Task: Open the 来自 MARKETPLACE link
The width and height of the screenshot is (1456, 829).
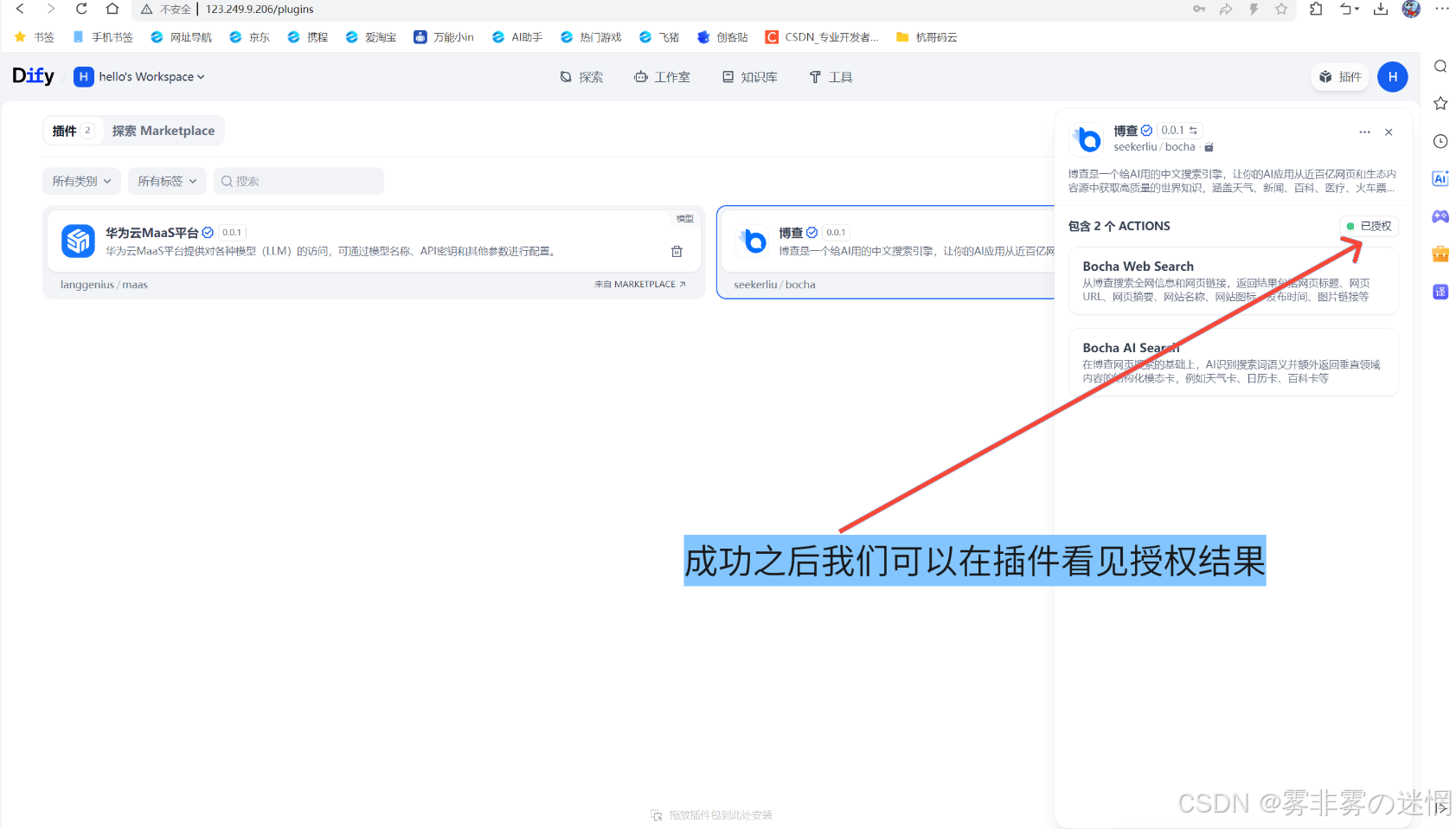Action: tap(640, 284)
